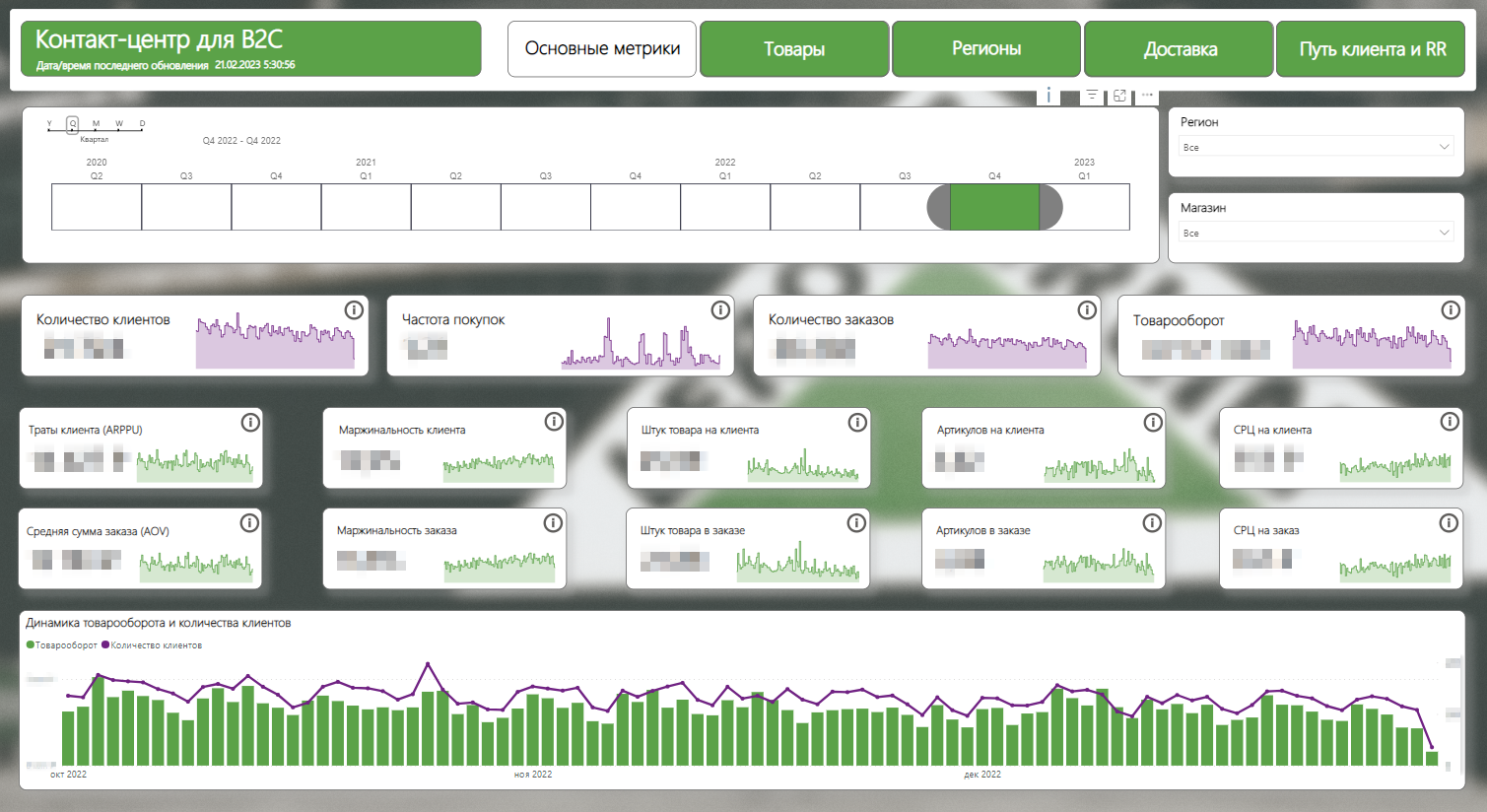Click Контакт-центр для B2C title banner
The height and width of the screenshot is (812, 1487).
(x=251, y=48)
